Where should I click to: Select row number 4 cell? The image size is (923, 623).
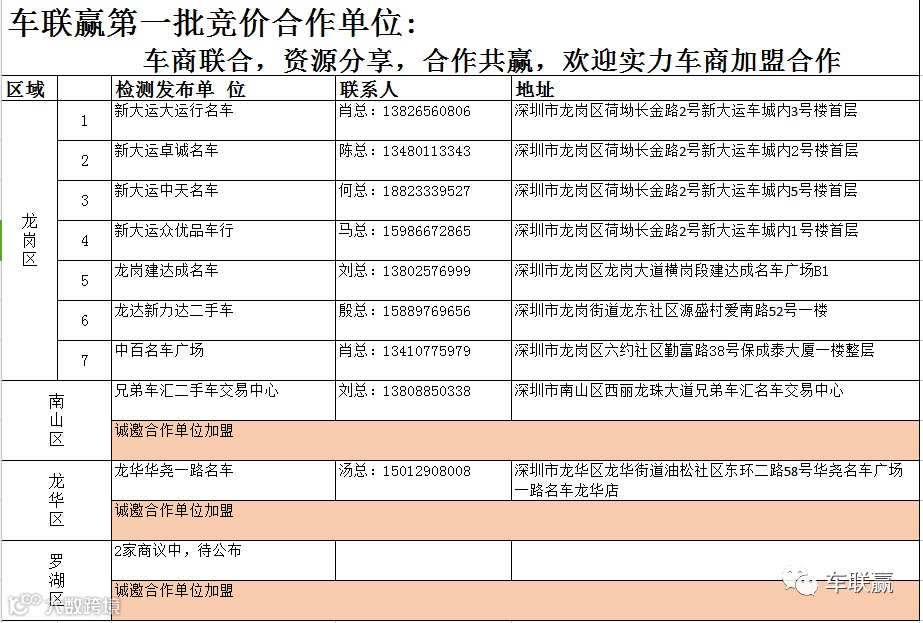point(84,241)
